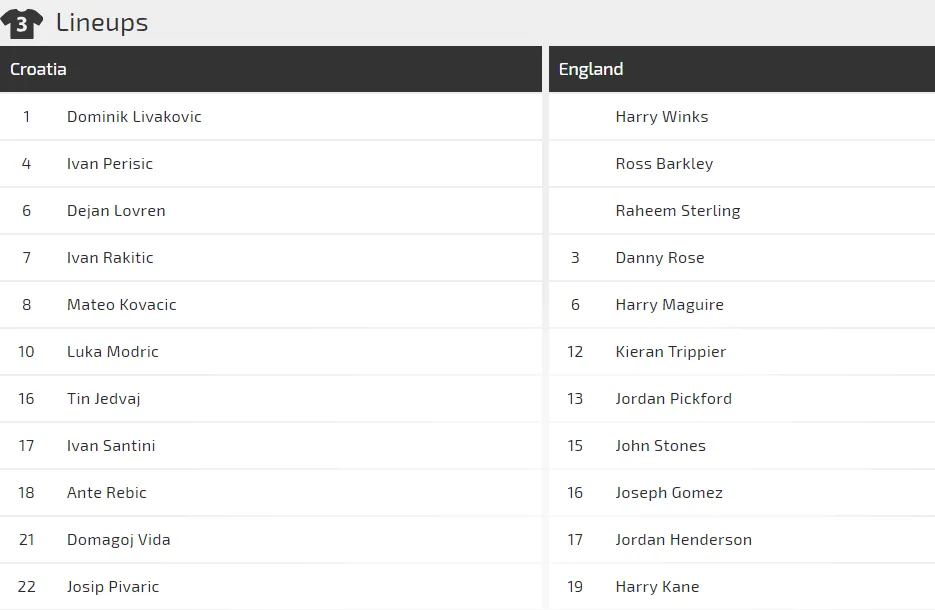This screenshot has height=610, width=935.
Task: Select Jordan Pickford in the lineup
Action: click(674, 399)
